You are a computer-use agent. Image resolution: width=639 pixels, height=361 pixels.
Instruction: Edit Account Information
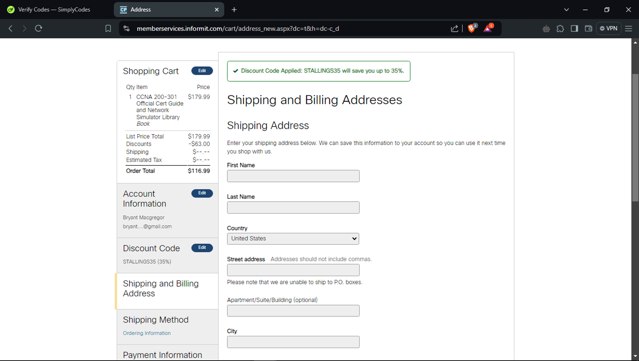click(x=202, y=193)
